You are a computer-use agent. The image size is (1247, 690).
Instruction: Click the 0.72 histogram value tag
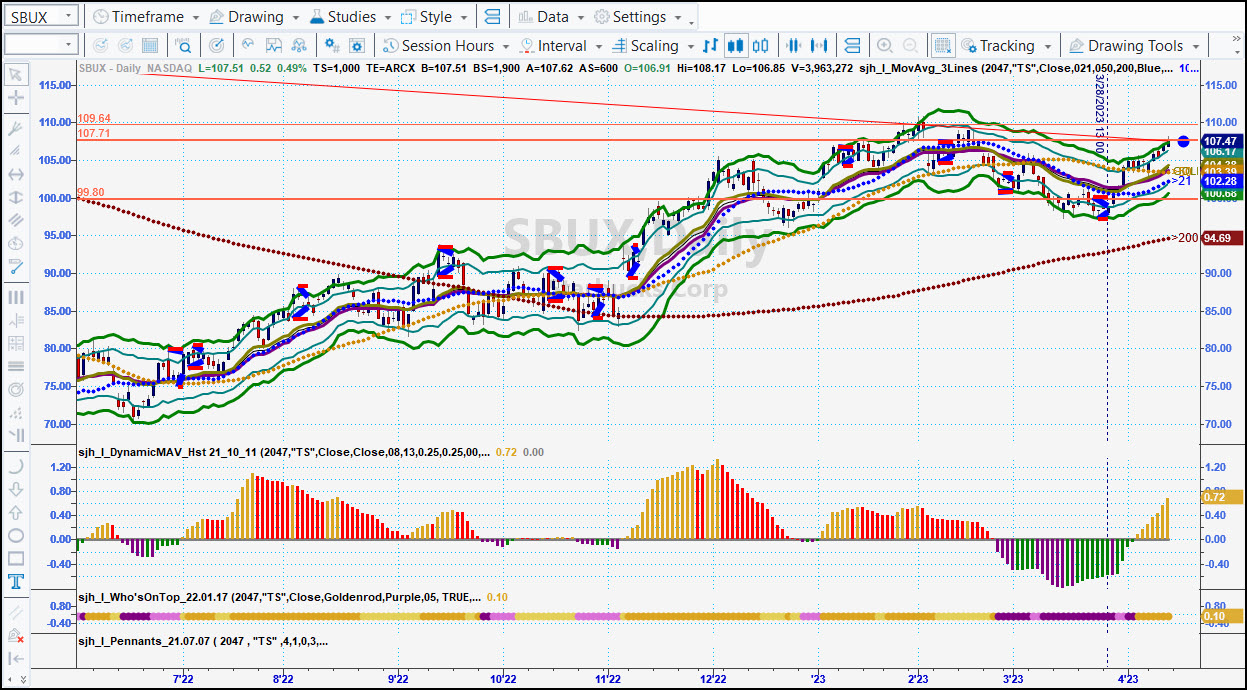click(x=1220, y=496)
